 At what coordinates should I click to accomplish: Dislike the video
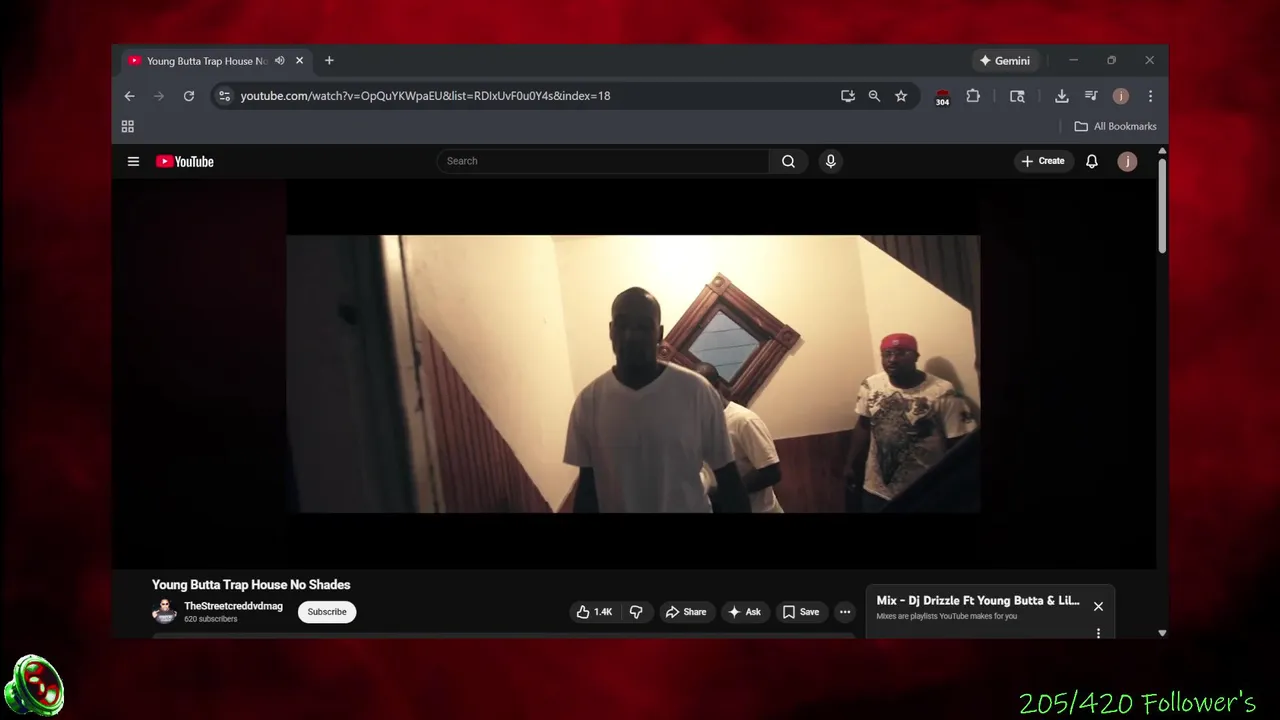tap(636, 612)
